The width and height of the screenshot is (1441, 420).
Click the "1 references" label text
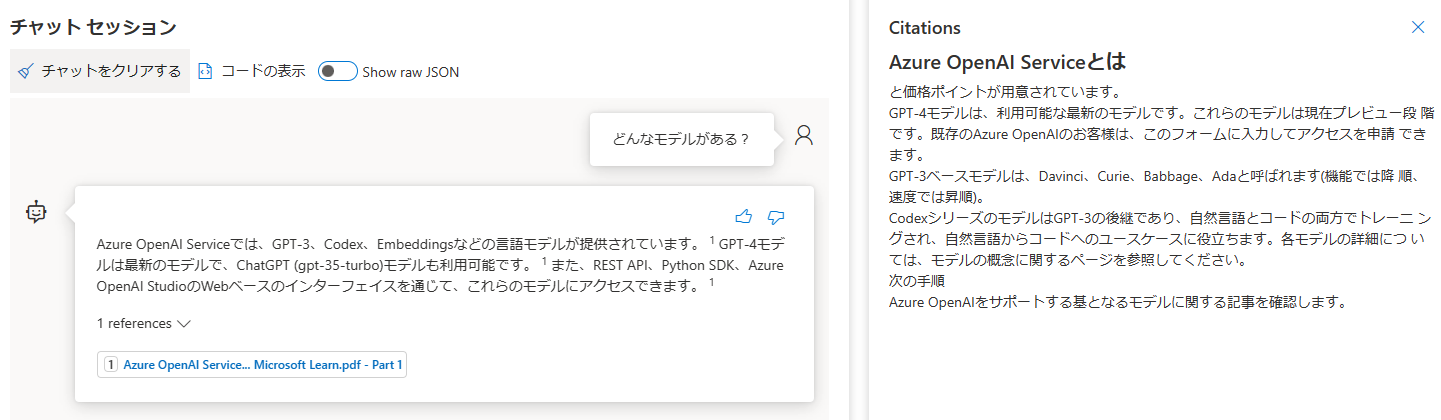pyautogui.click(x=134, y=324)
